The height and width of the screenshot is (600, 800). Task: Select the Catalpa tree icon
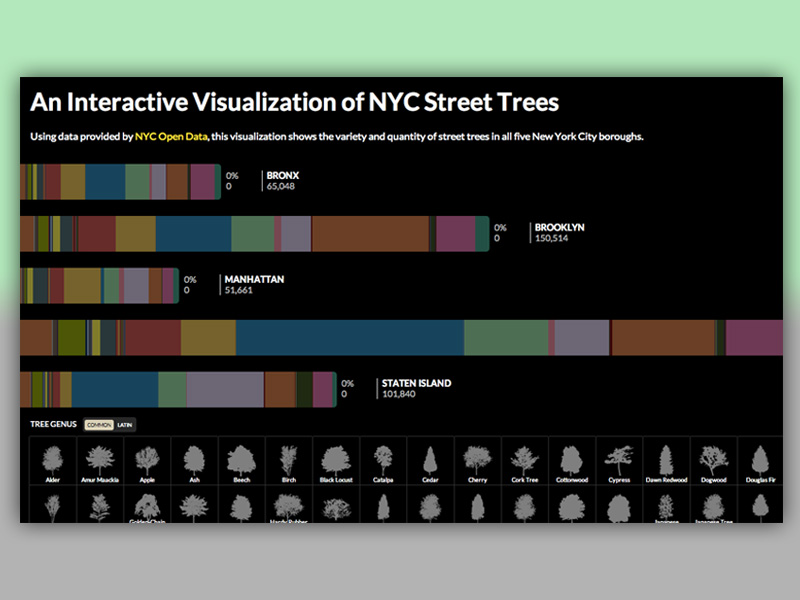[383, 460]
